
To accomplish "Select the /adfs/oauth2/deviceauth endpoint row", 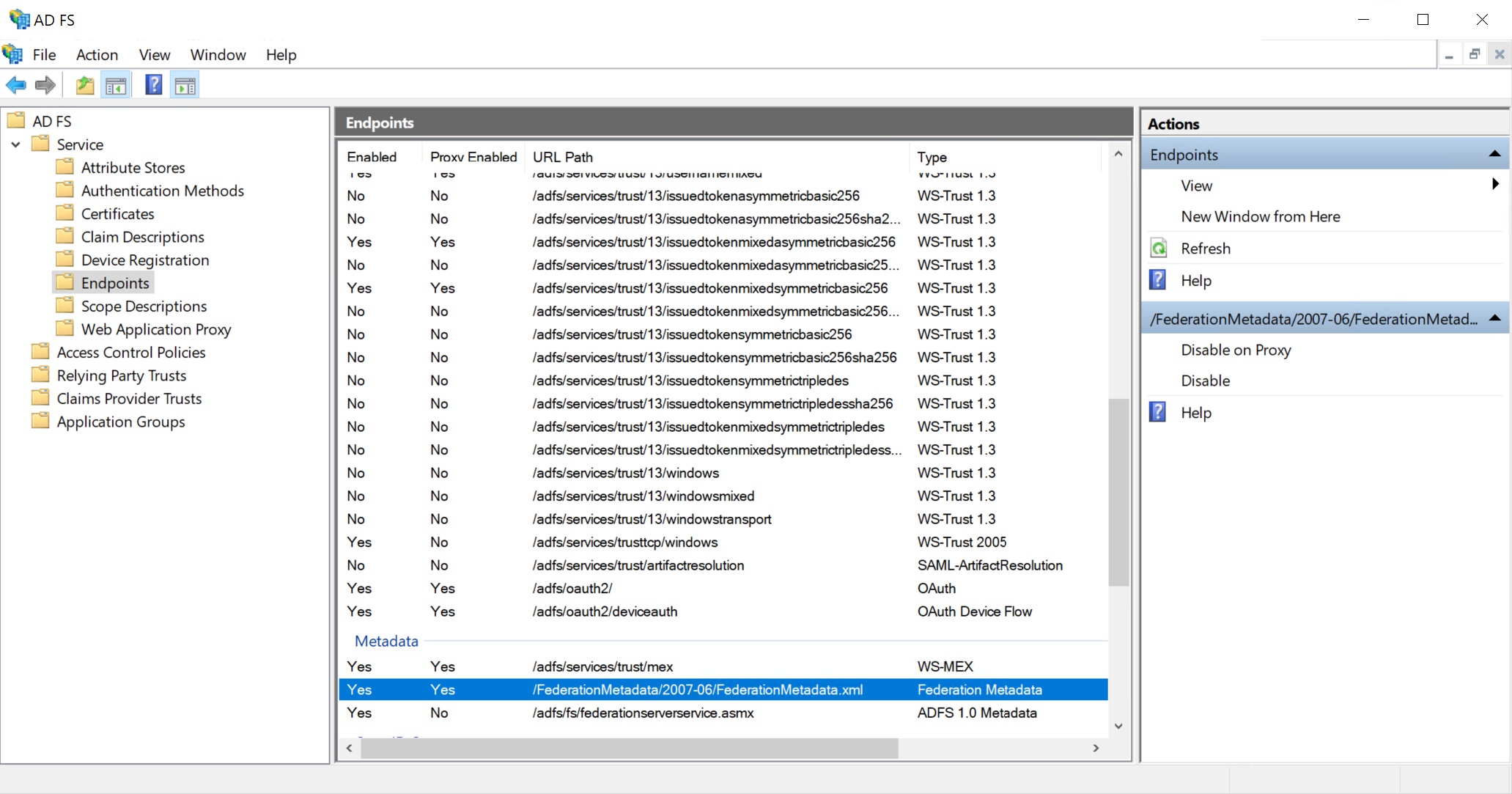I will 723,611.
